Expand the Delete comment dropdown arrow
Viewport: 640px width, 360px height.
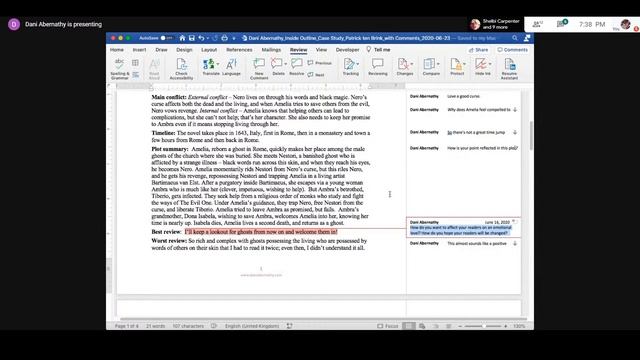285,64
